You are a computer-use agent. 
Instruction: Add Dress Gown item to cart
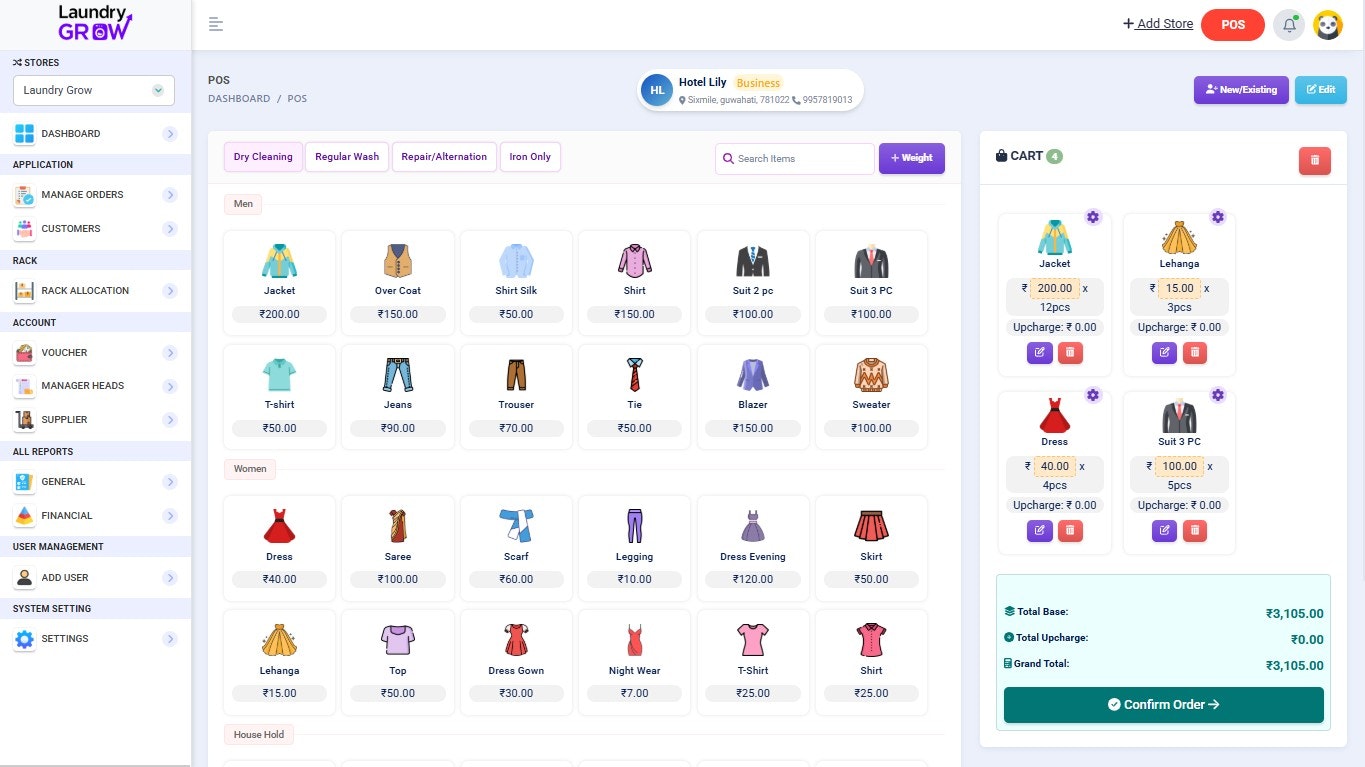[x=516, y=662]
